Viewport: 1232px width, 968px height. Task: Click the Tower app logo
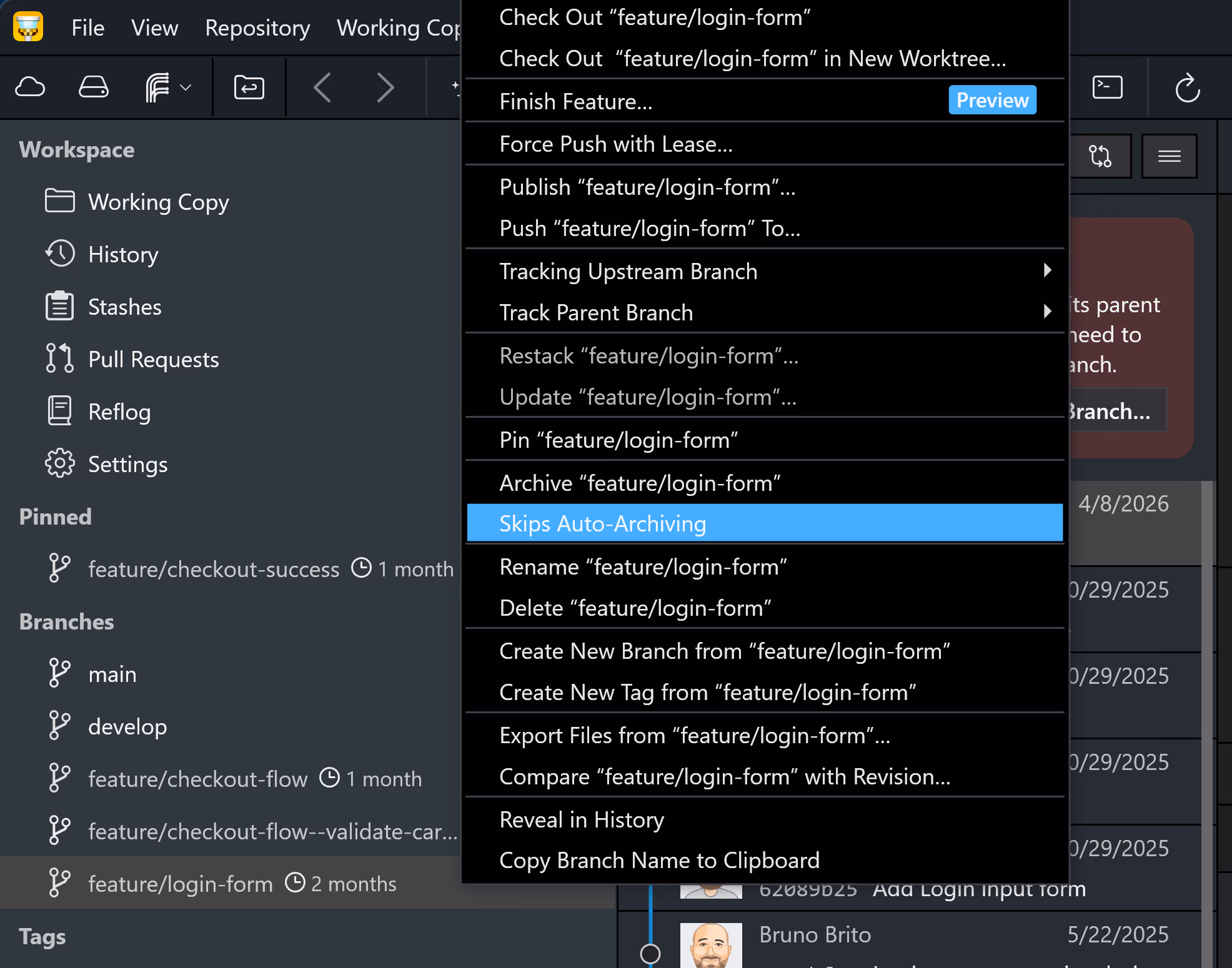point(28,27)
